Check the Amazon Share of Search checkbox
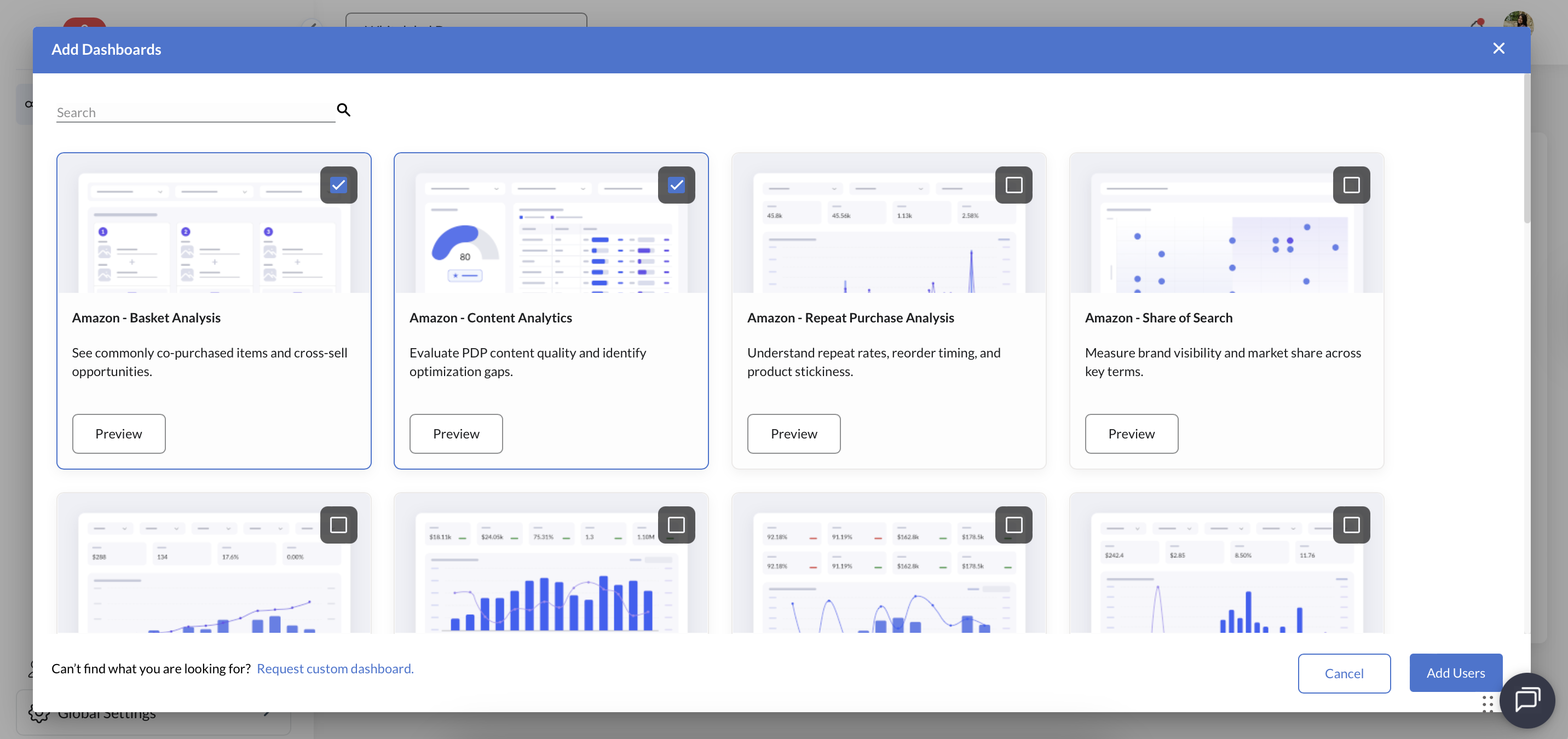The image size is (1568, 739). click(x=1351, y=185)
